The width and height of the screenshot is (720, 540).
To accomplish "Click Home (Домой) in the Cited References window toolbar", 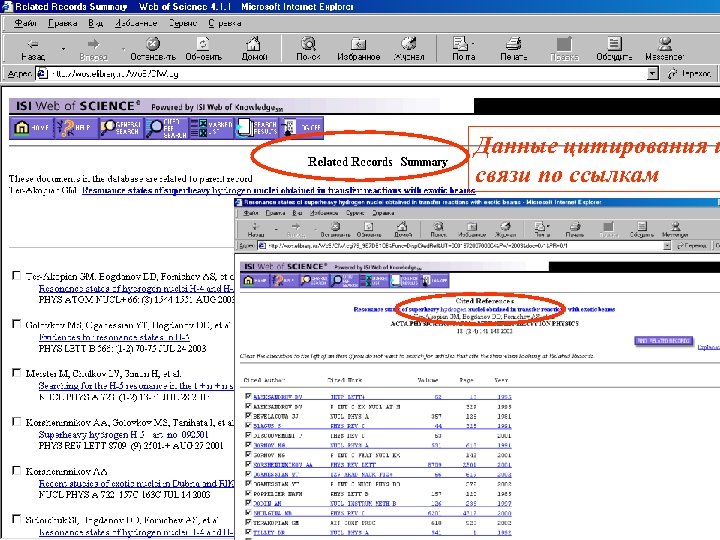I will click(403, 229).
